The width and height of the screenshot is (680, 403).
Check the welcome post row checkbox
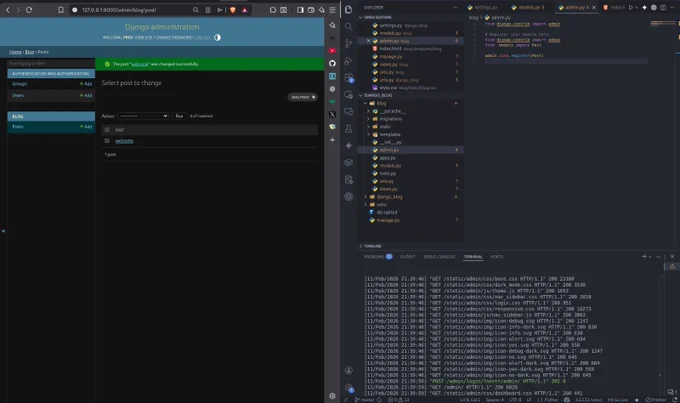click(x=107, y=141)
